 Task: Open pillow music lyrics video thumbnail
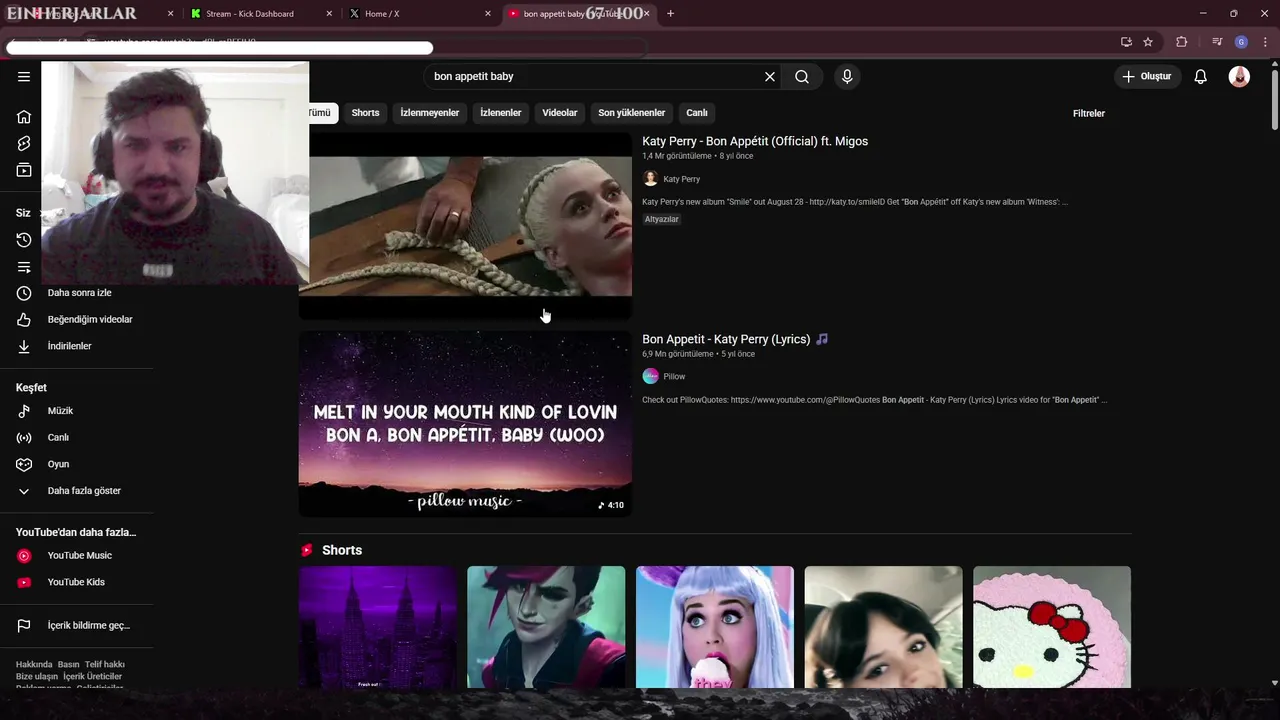coord(465,424)
